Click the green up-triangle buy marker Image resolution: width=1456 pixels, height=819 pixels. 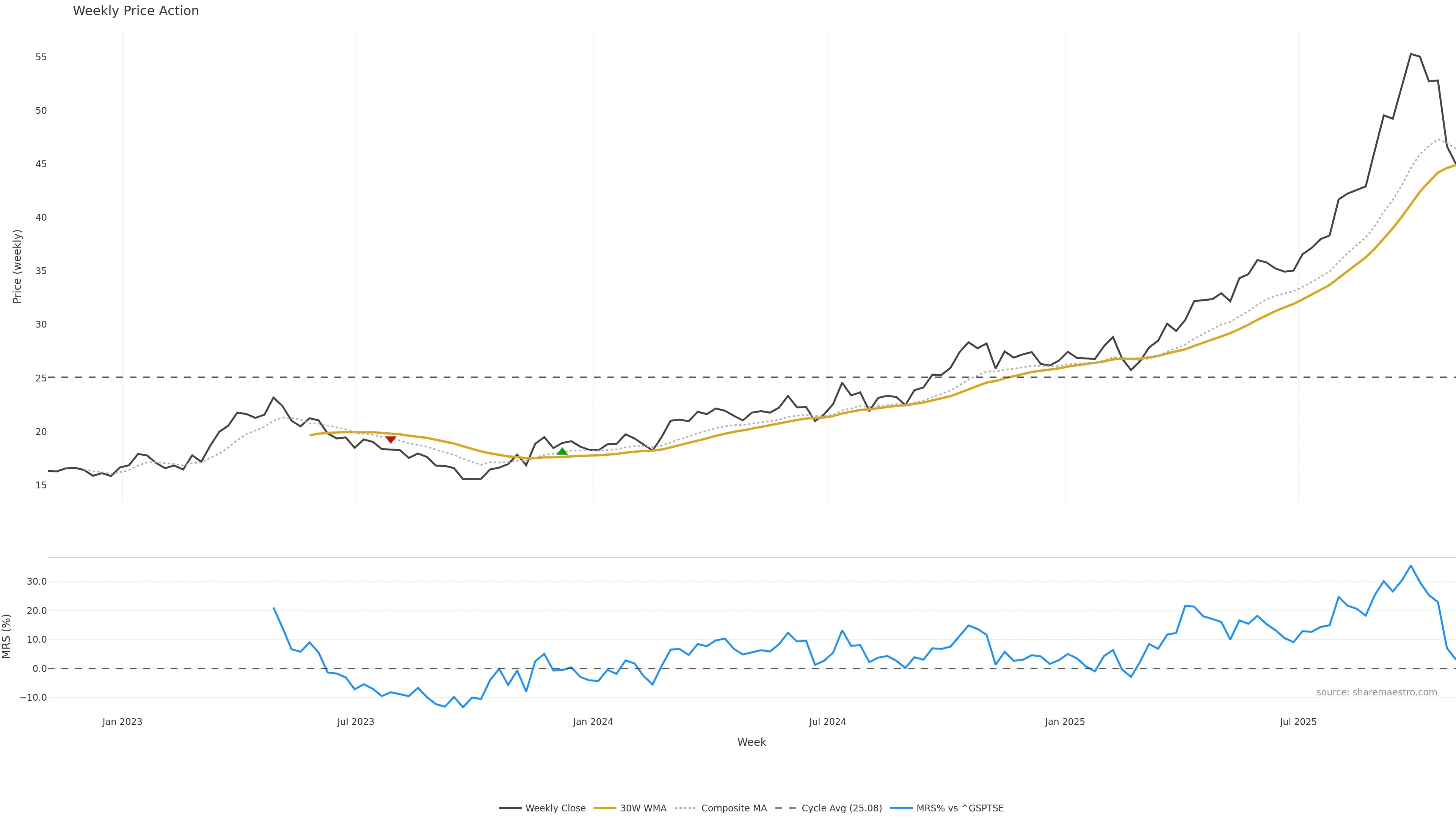(562, 452)
